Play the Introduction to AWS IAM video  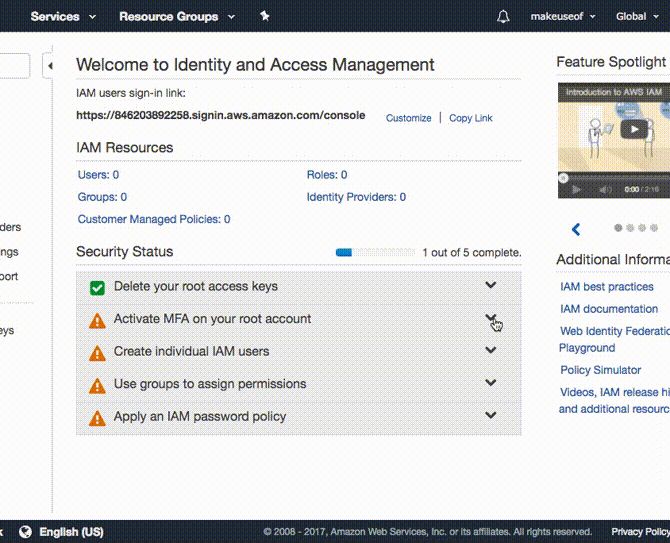632,129
